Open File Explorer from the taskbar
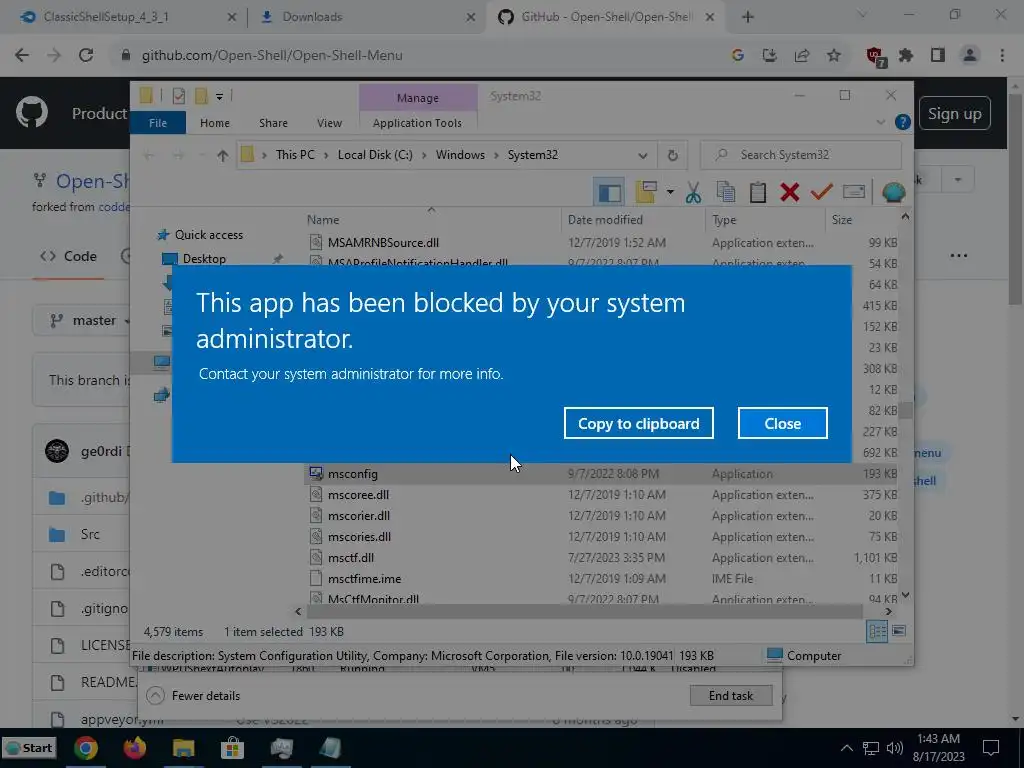The width and height of the screenshot is (1024, 768). click(184, 748)
